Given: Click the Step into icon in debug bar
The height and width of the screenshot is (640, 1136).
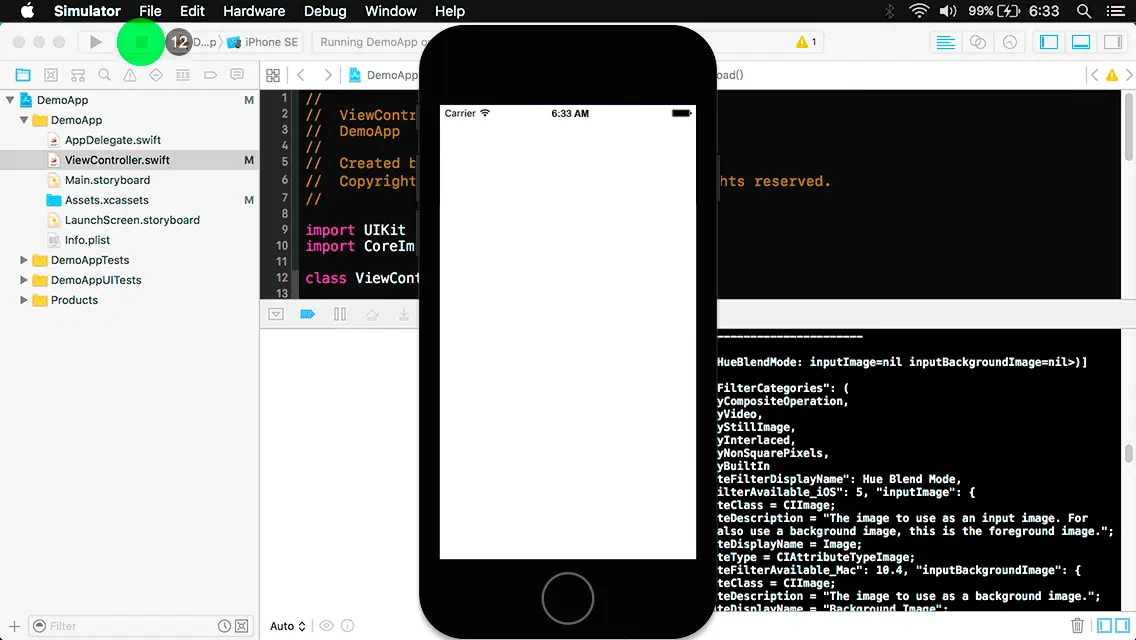Looking at the screenshot, I should click(404, 315).
